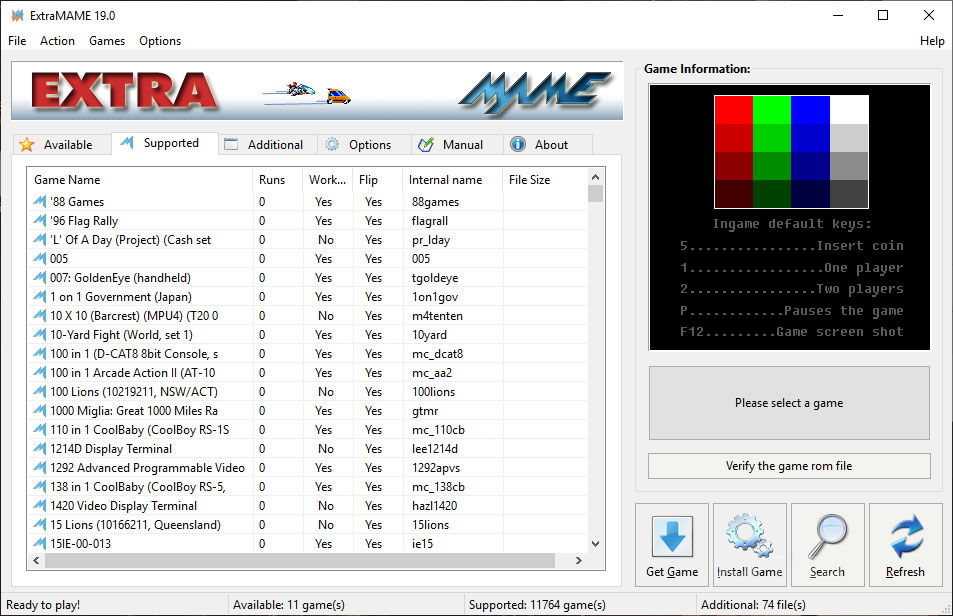Sort list by Internal name column header

pyautogui.click(x=446, y=180)
